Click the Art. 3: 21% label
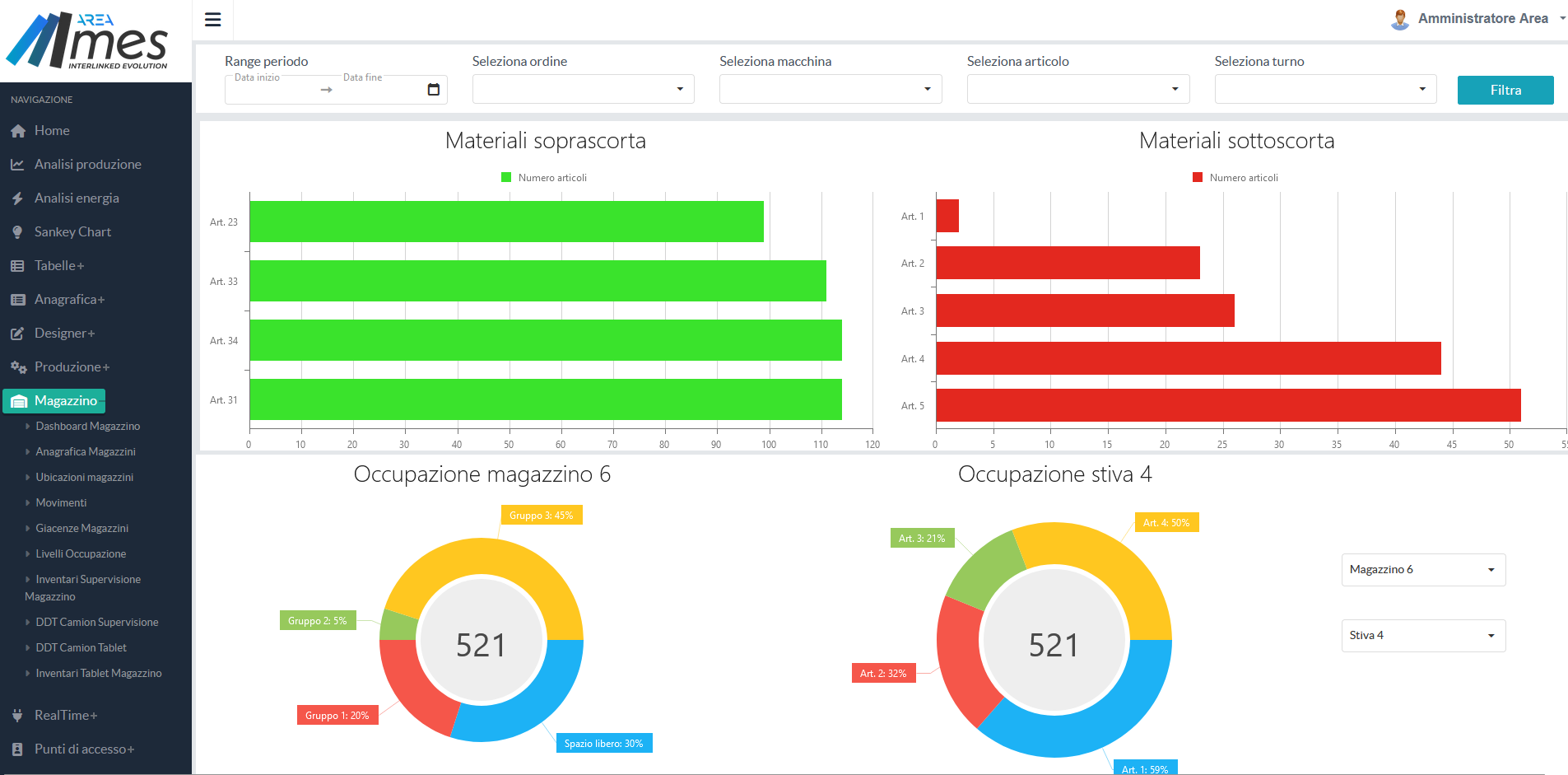This screenshot has width=1568, height=775. point(922,539)
